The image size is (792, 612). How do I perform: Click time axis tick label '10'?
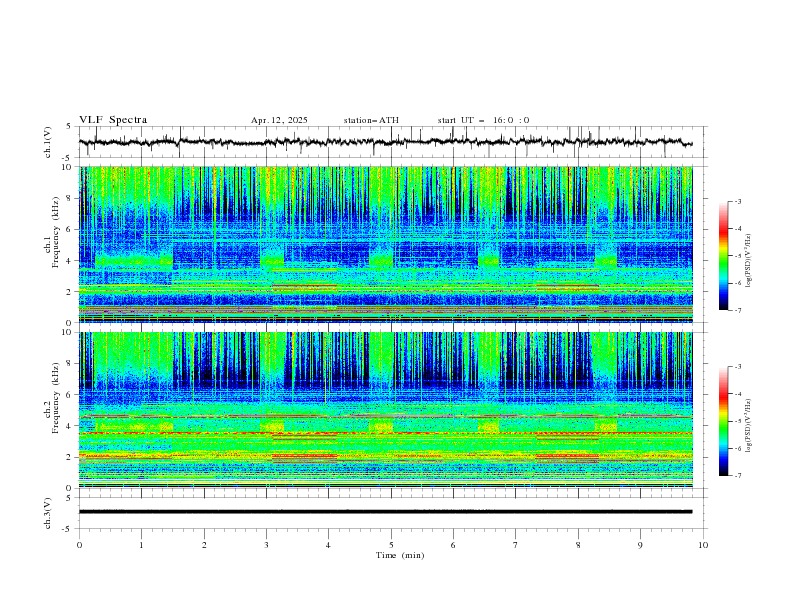coord(703,545)
